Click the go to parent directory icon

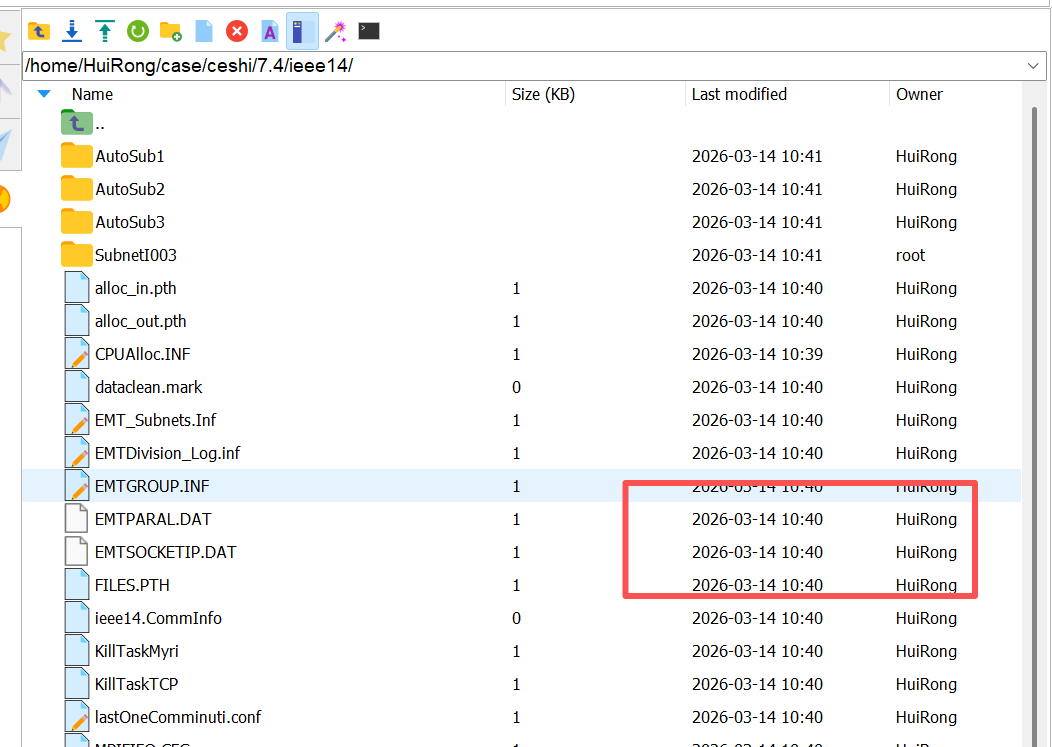[39, 31]
